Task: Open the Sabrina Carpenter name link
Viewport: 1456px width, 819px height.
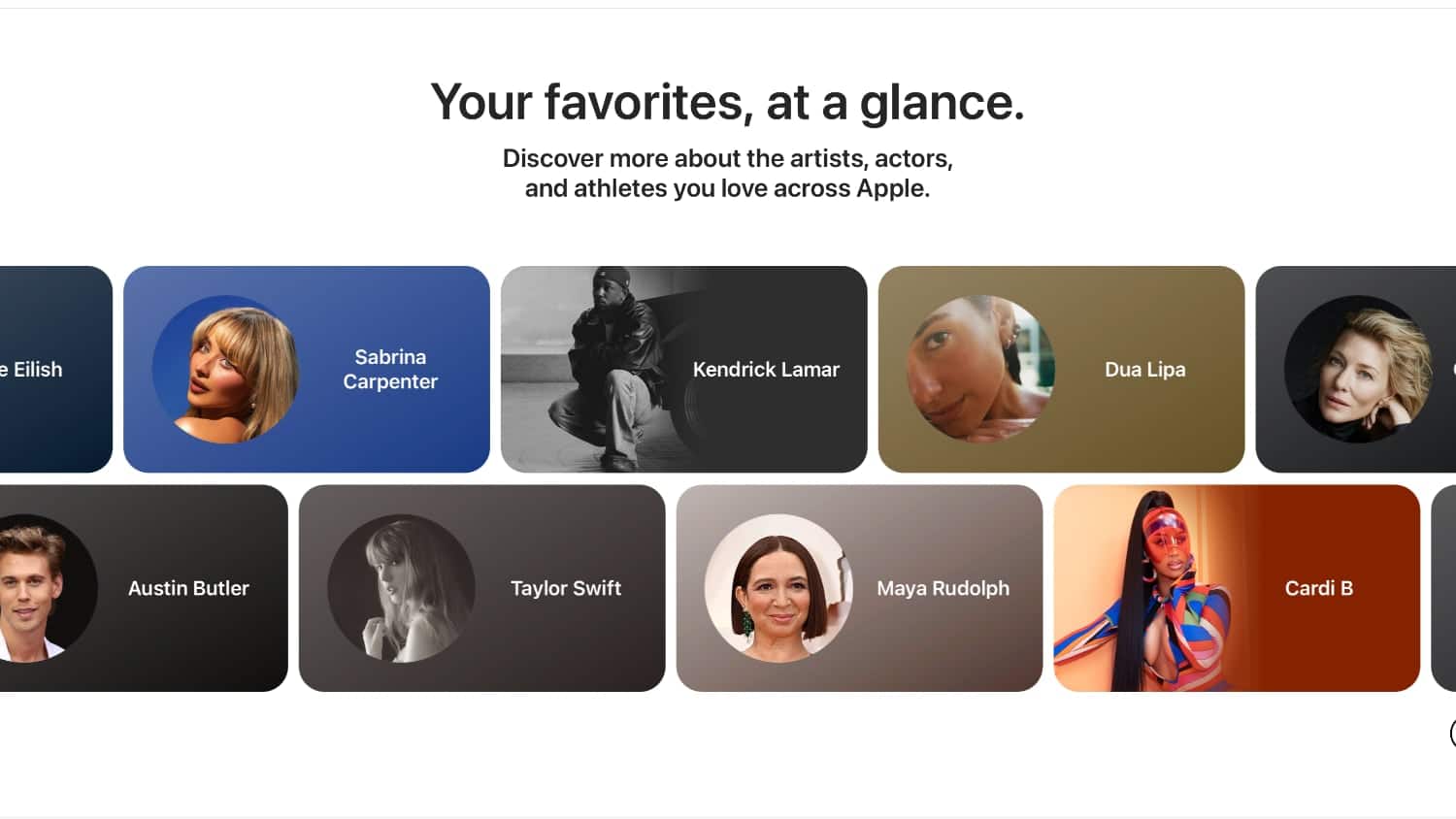Action: 390,370
